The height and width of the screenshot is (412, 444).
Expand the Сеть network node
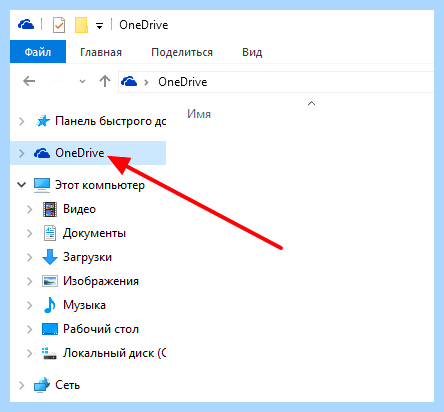pyautogui.click(x=22, y=385)
